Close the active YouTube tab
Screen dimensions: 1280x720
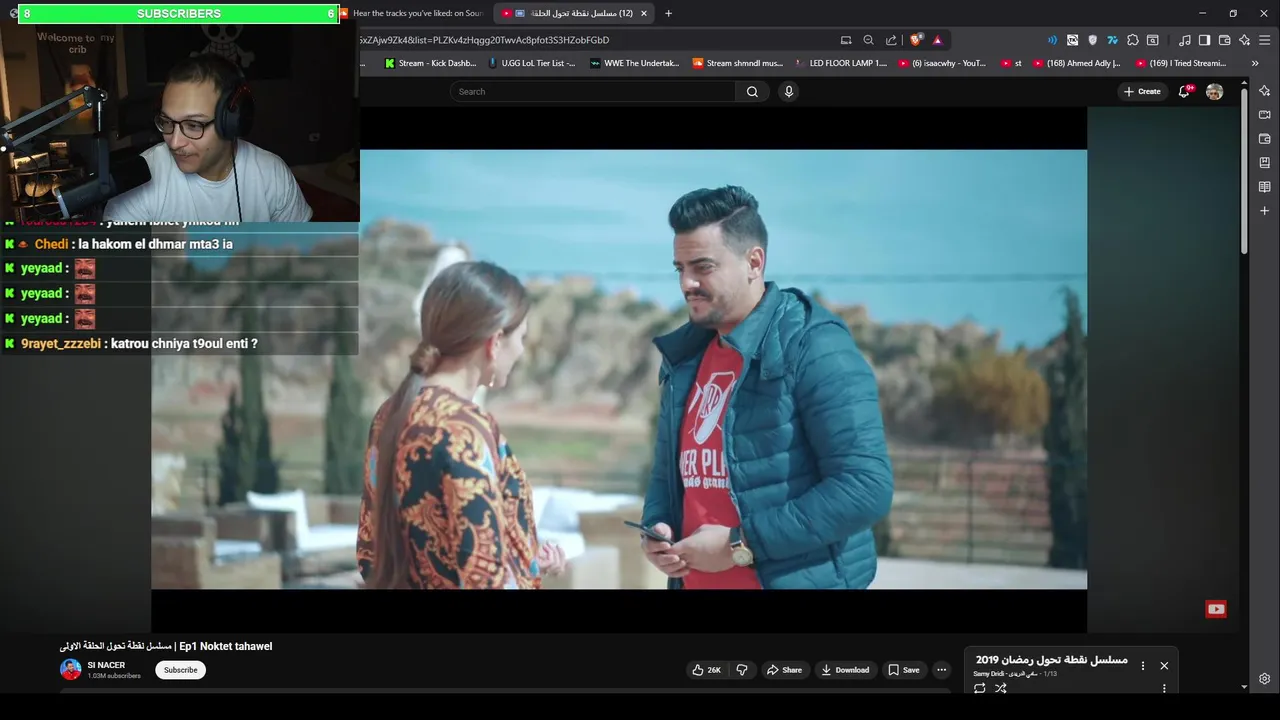644,13
